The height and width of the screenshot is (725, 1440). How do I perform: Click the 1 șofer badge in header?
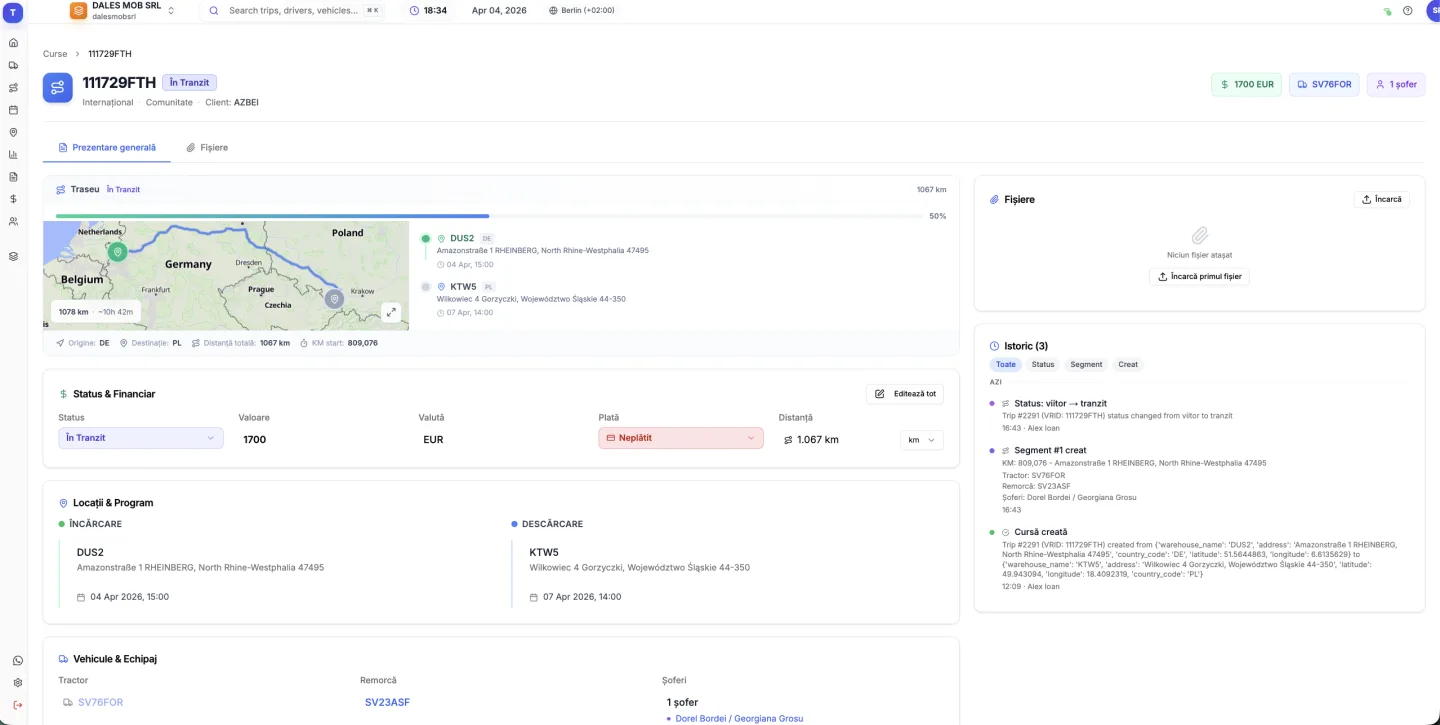[1396, 84]
